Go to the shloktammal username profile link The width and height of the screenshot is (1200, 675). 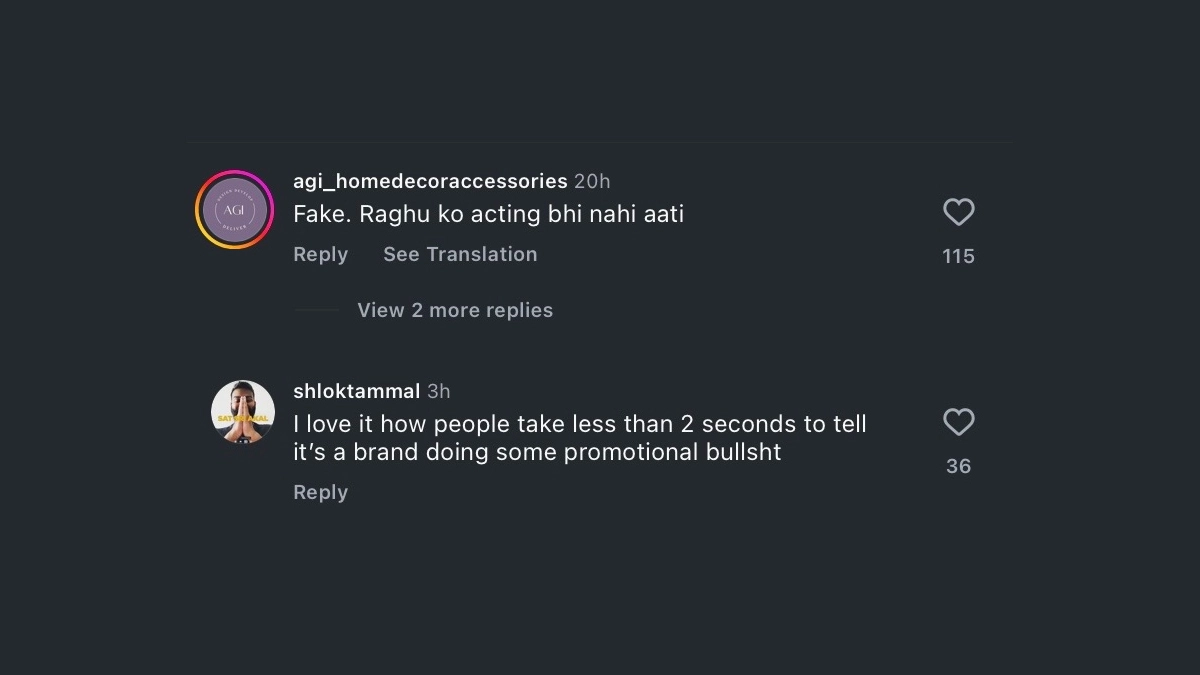pyautogui.click(x=356, y=391)
